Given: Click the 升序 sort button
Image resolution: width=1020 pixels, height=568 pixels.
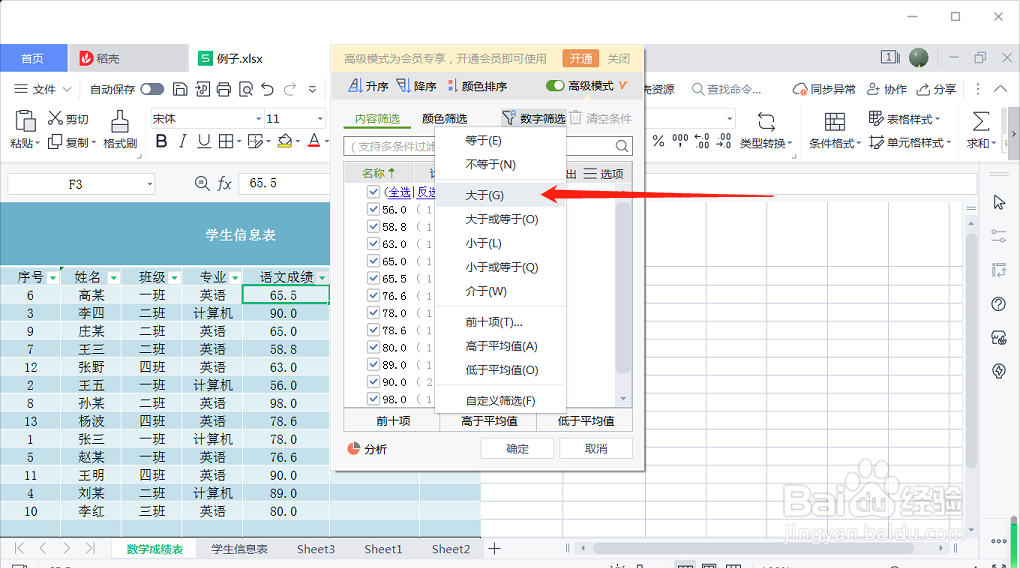Looking at the screenshot, I should 368,86.
